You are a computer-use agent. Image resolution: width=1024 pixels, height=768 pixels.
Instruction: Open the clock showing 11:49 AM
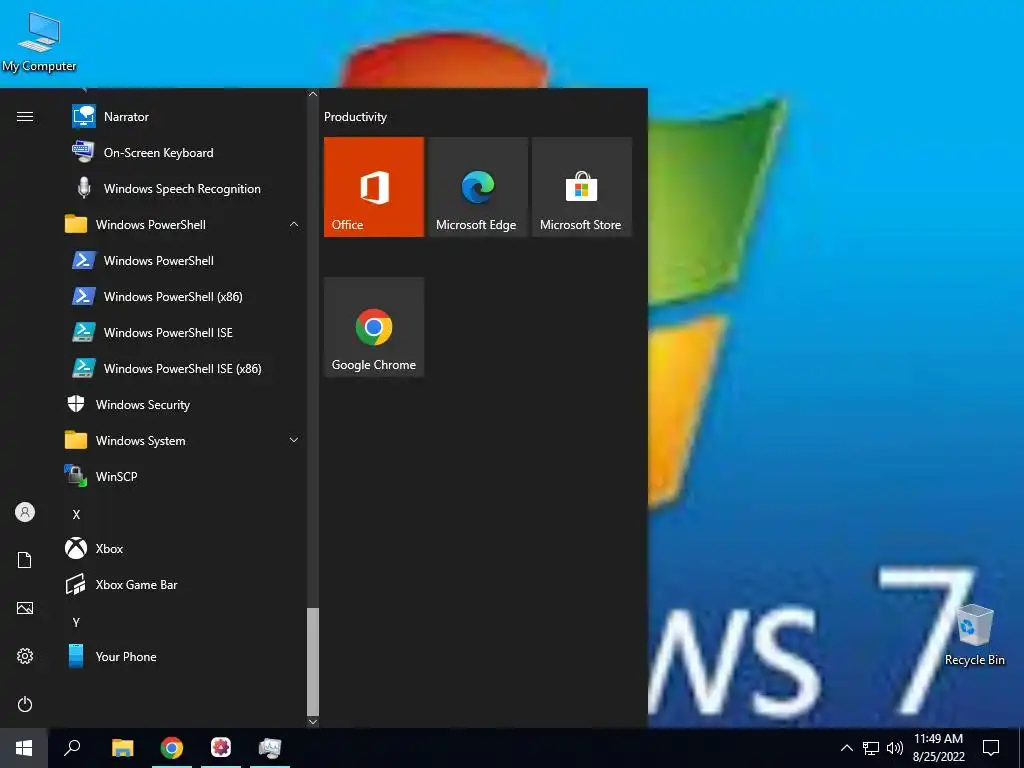[x=938, y=748]
